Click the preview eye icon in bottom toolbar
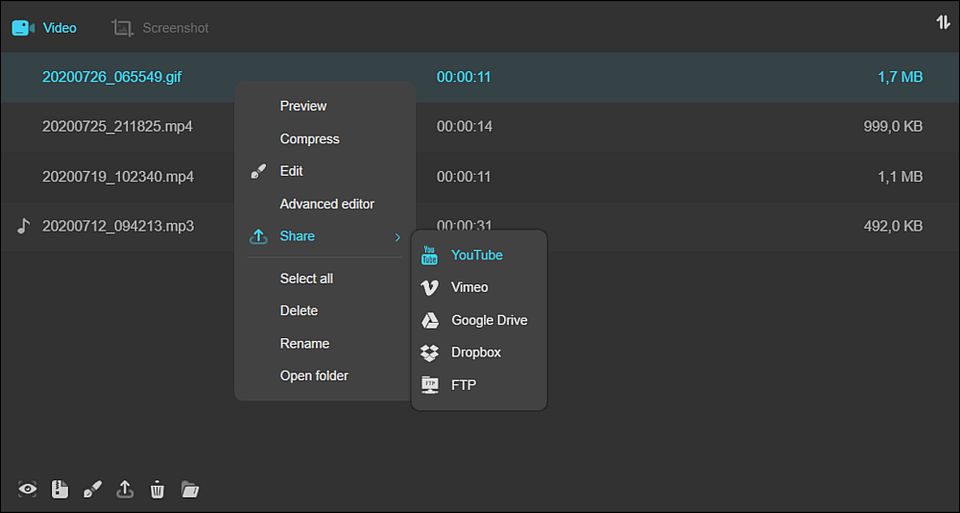The width and height of the screenshot is (960, 513). 28,489
